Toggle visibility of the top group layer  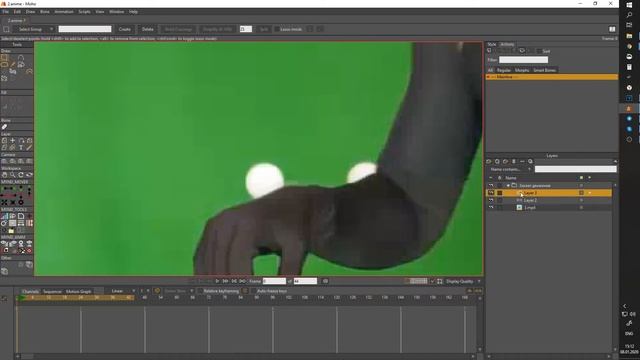(491, 186)
